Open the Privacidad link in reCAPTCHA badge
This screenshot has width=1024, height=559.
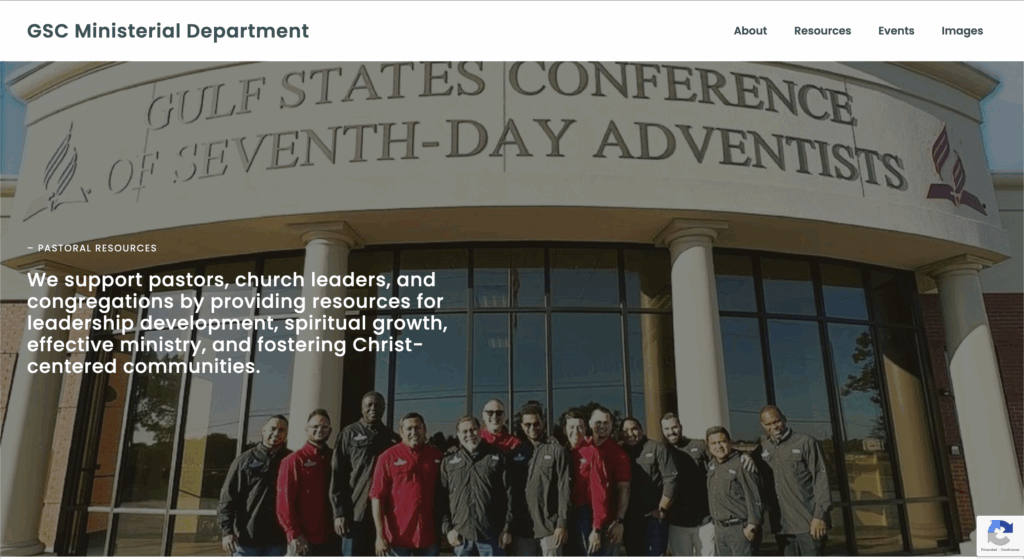coord(989,550)
